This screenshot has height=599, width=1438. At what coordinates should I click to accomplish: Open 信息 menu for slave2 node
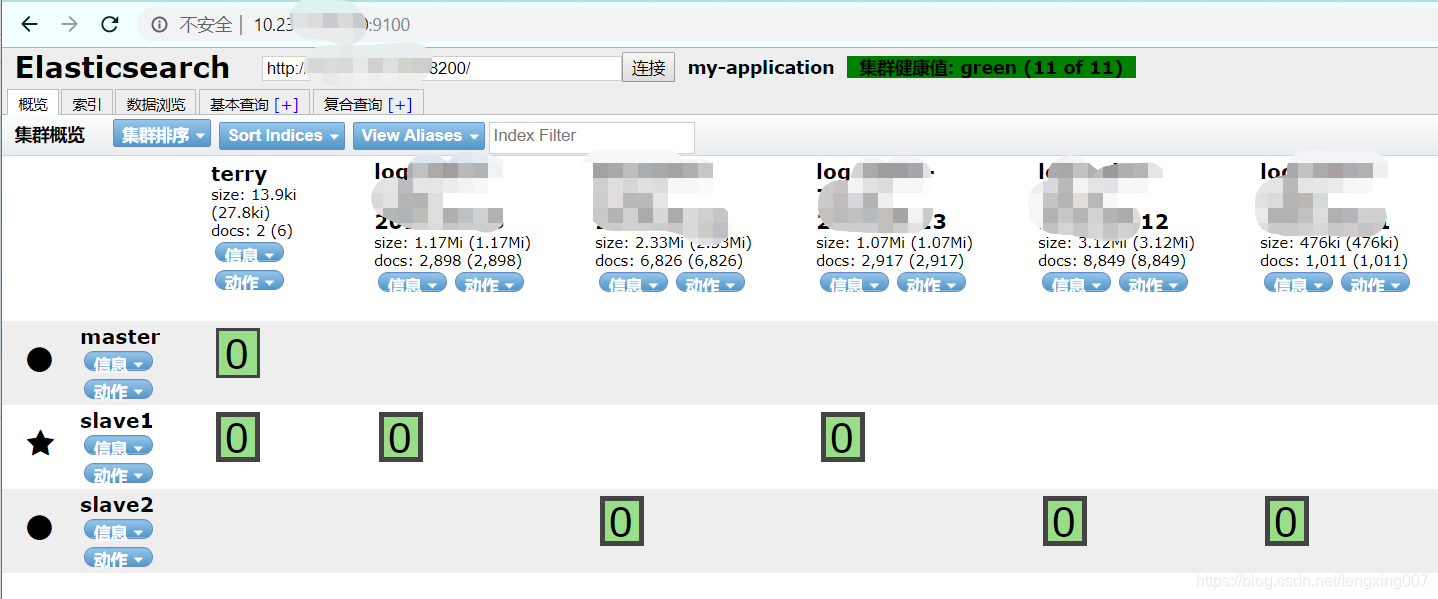(118, 530)
